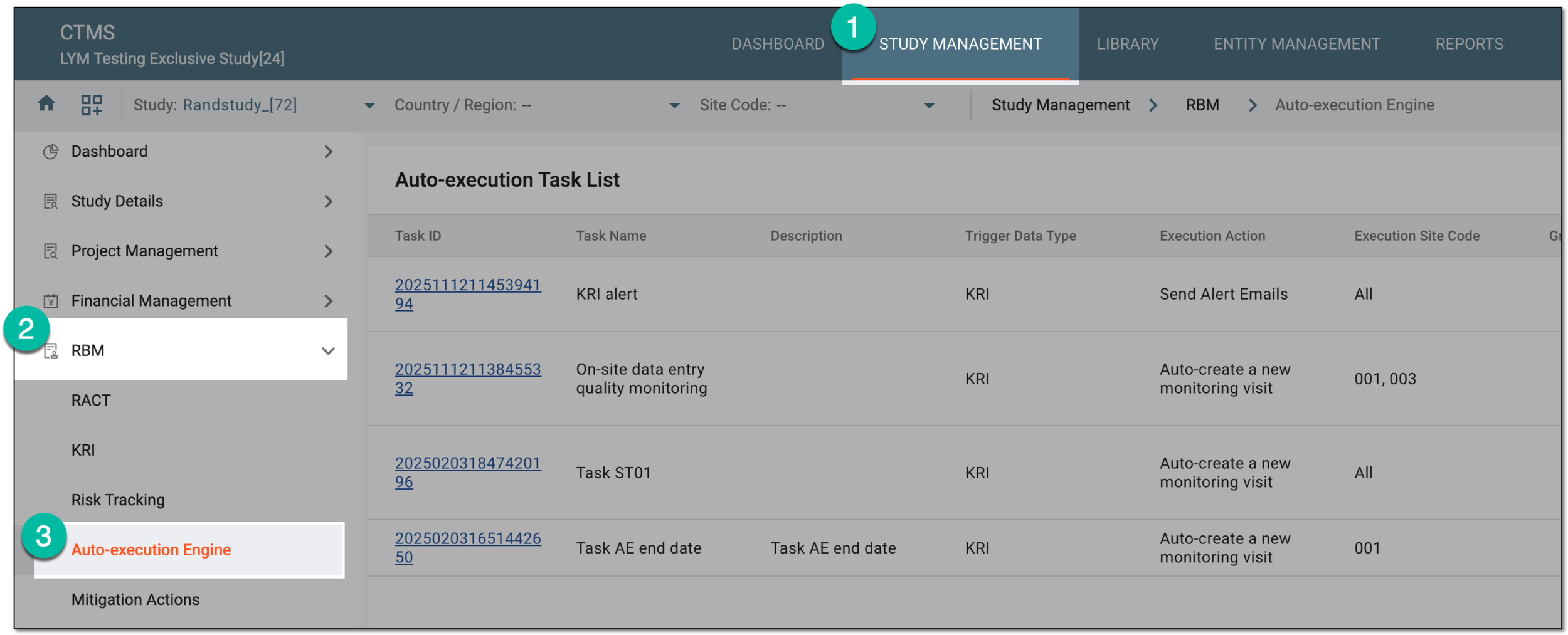Image resolution: width=1568 pixels, height=635 pixels.
Task: Click the '001, 003' site code cell
Action: [x=1385, y=379]
